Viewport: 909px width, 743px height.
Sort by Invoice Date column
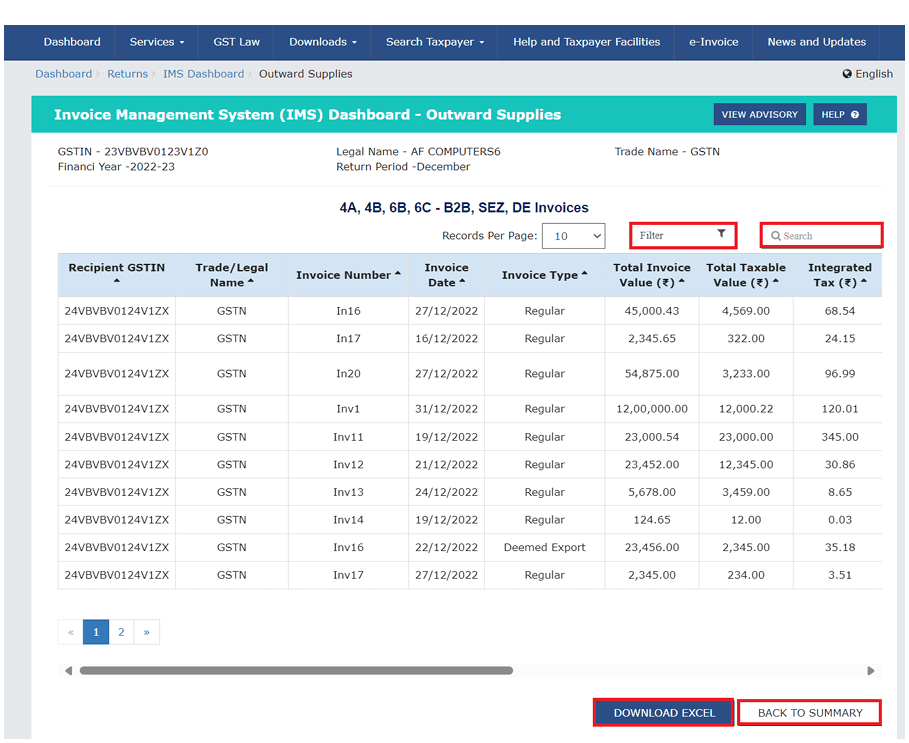click(x=446, y=275)
